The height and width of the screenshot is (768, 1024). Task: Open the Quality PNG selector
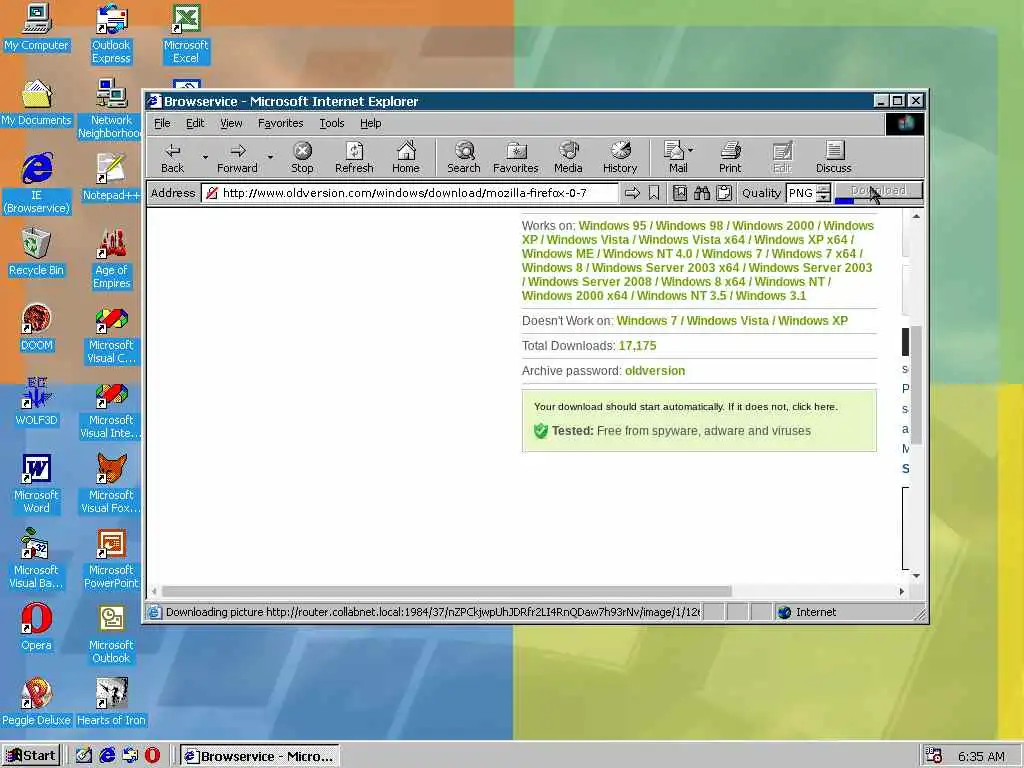click(x=808, y=193)
